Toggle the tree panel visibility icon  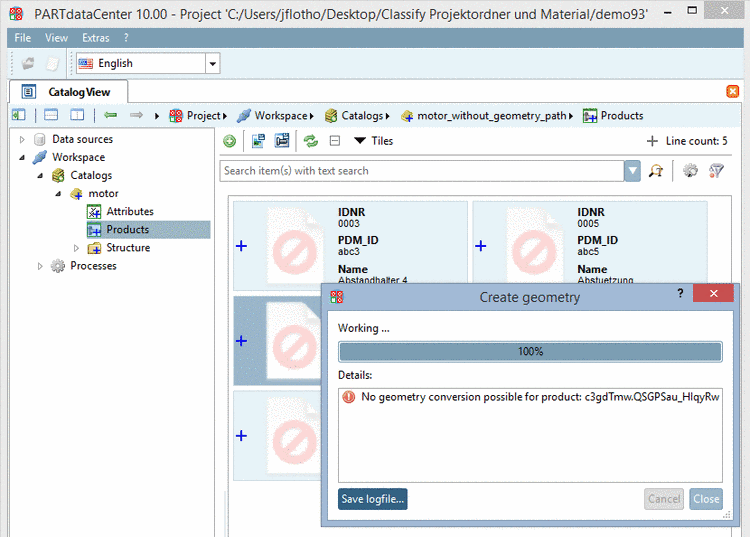[19, 115]
